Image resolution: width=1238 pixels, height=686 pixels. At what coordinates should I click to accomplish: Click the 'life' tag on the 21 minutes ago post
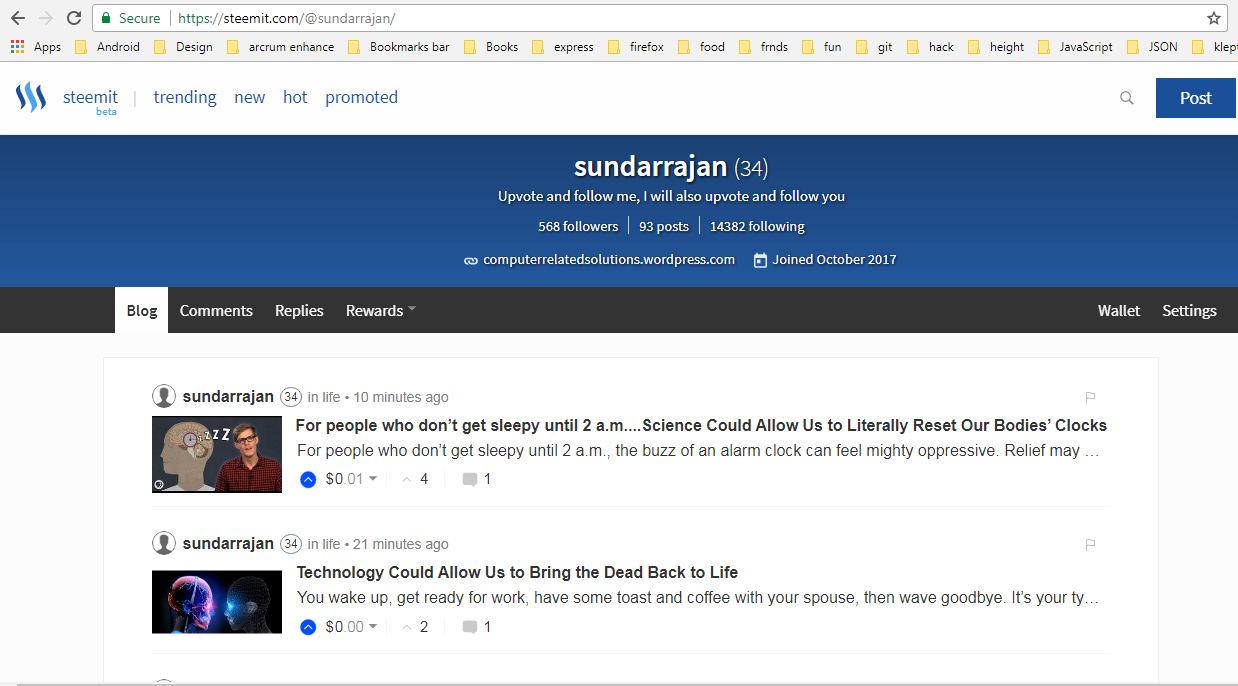coord(331,544)
